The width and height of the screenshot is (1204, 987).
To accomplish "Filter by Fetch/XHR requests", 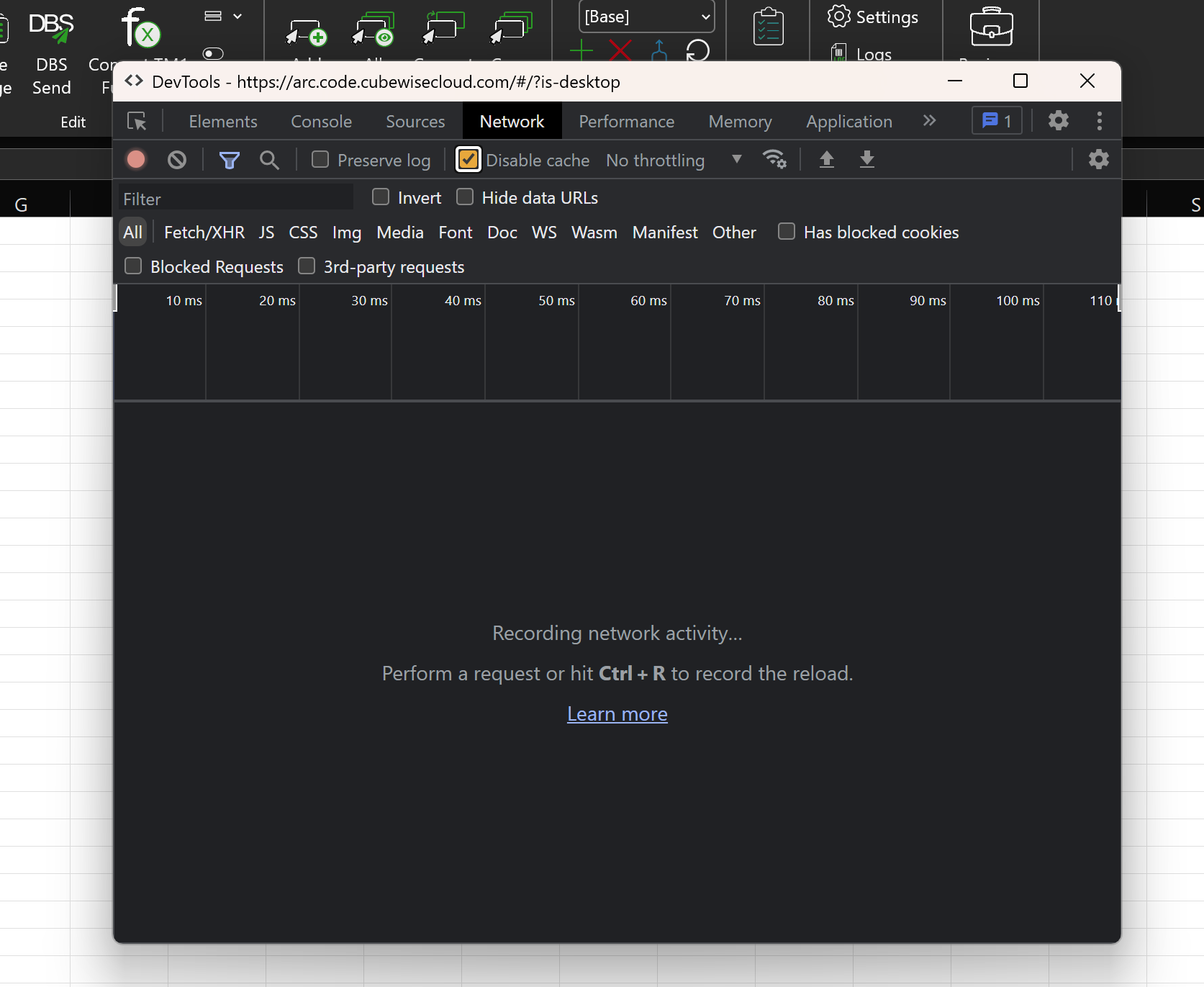I will click(204, 233).
